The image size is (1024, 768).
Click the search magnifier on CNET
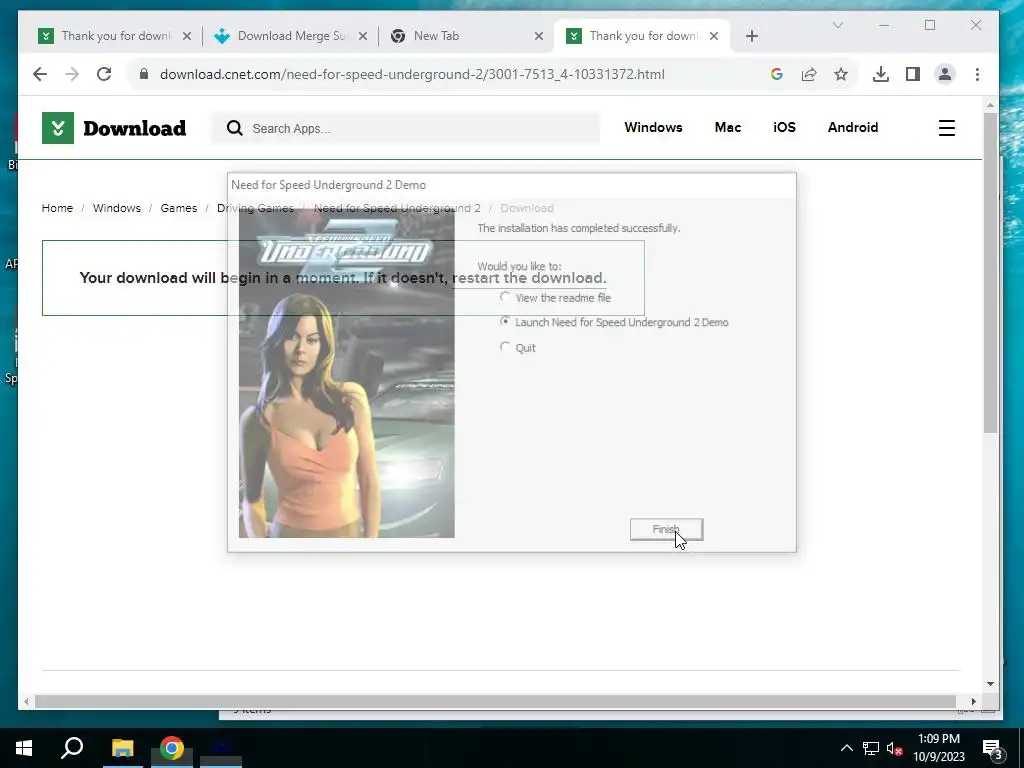click(x=234, y=128)
